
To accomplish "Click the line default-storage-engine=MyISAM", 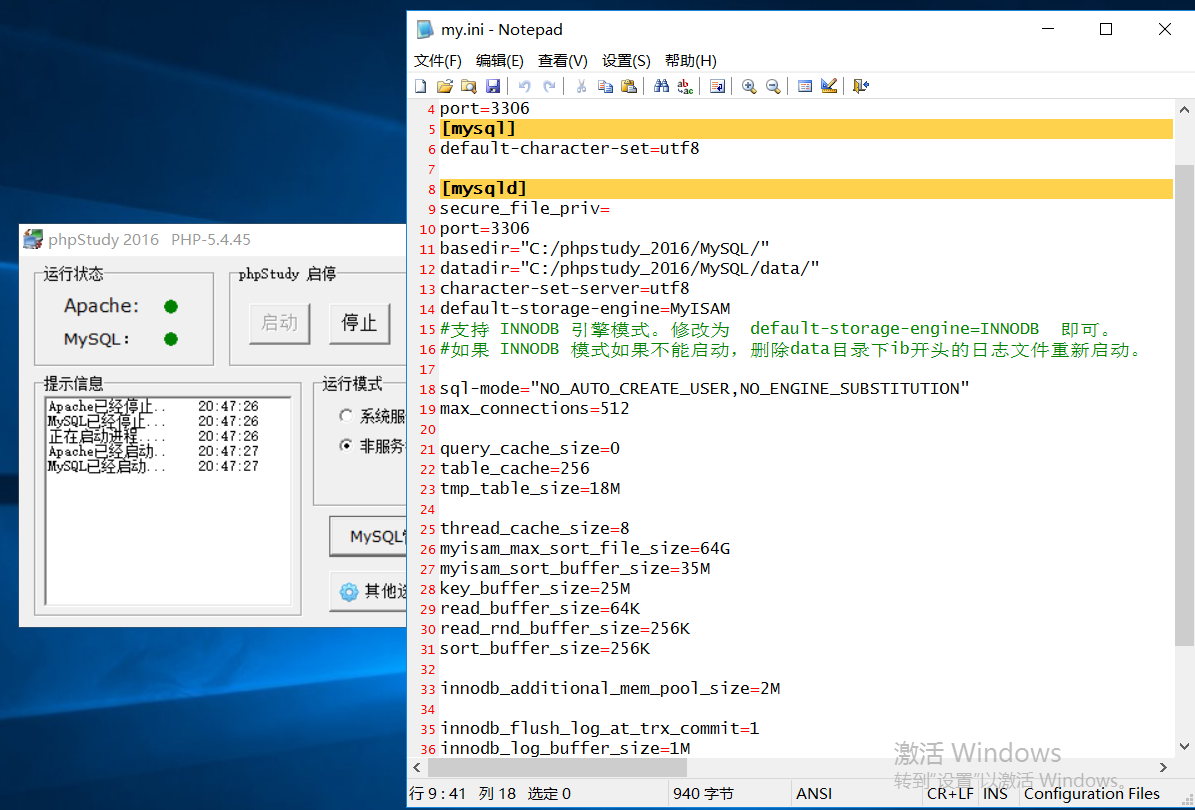I will (585, 309).
